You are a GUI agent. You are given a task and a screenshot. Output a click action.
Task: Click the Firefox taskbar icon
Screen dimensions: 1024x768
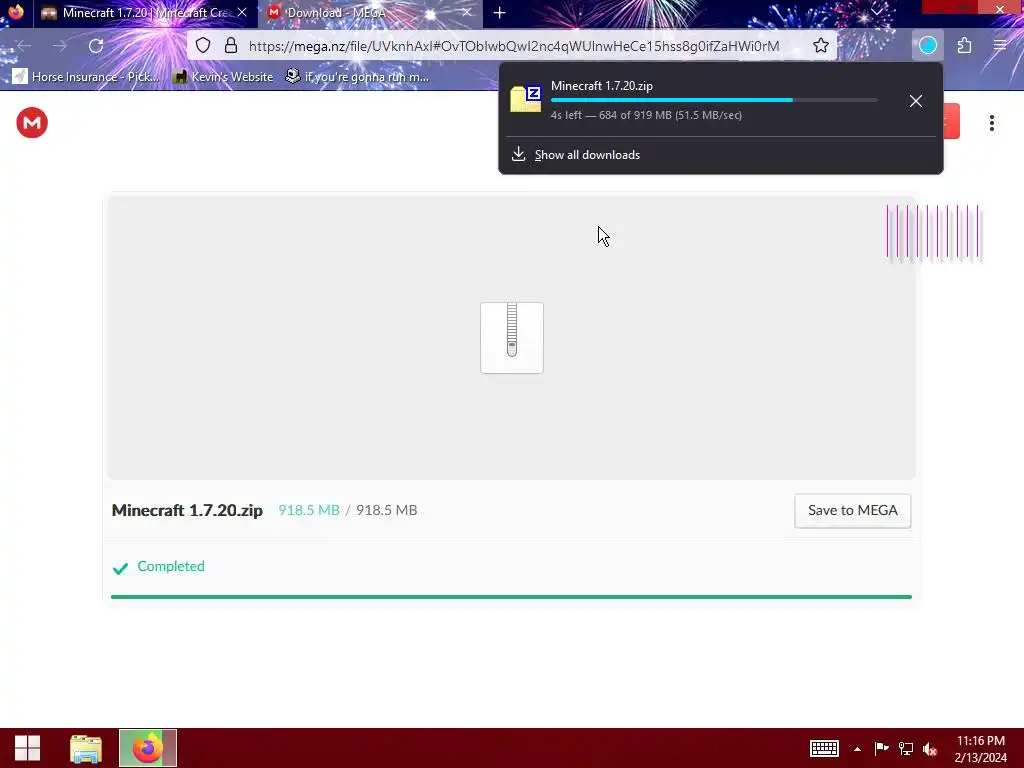pyautogui.click(x=148, y=748)
